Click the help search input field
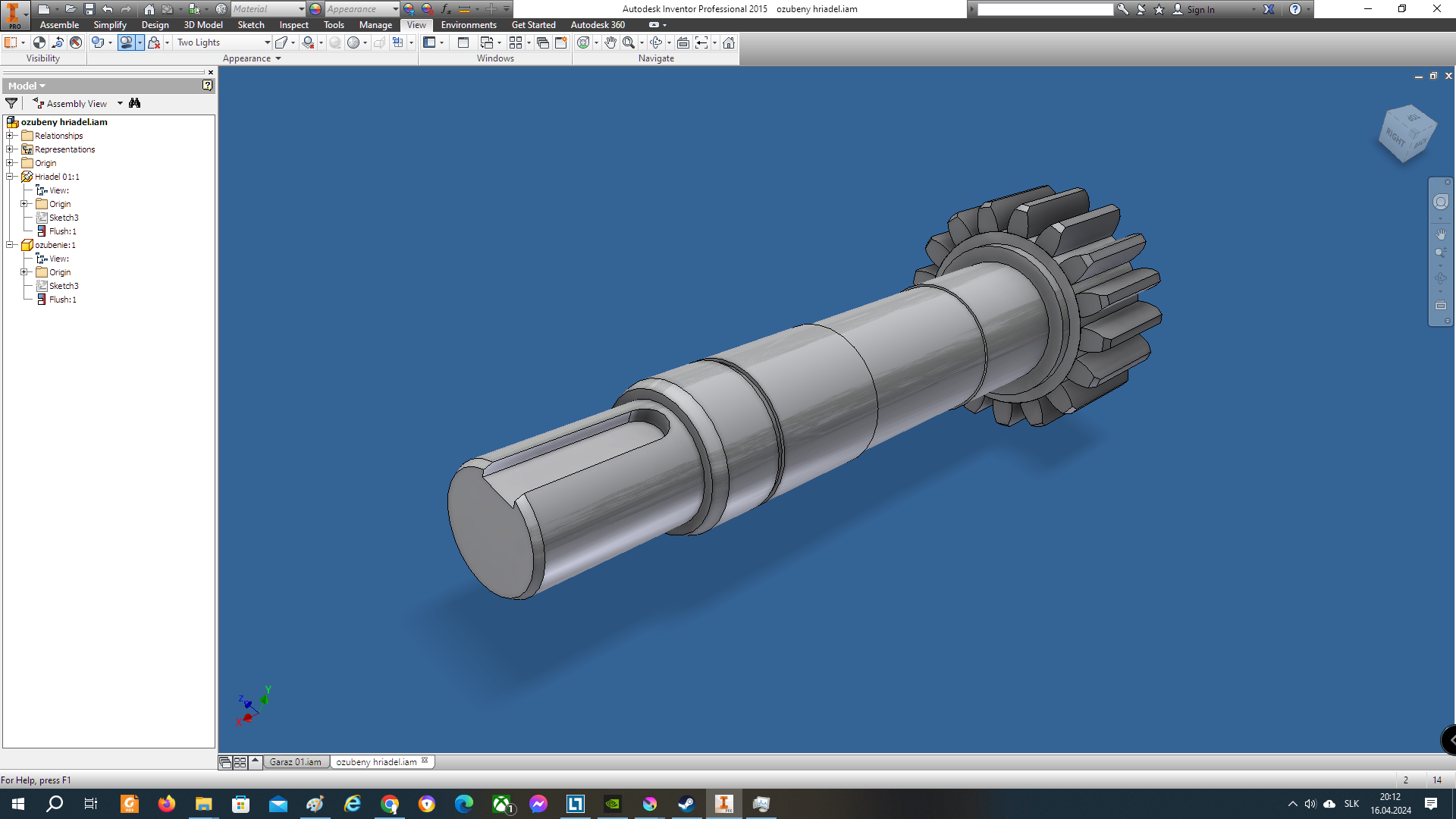1456x819 pixels. pos(1045,9)
